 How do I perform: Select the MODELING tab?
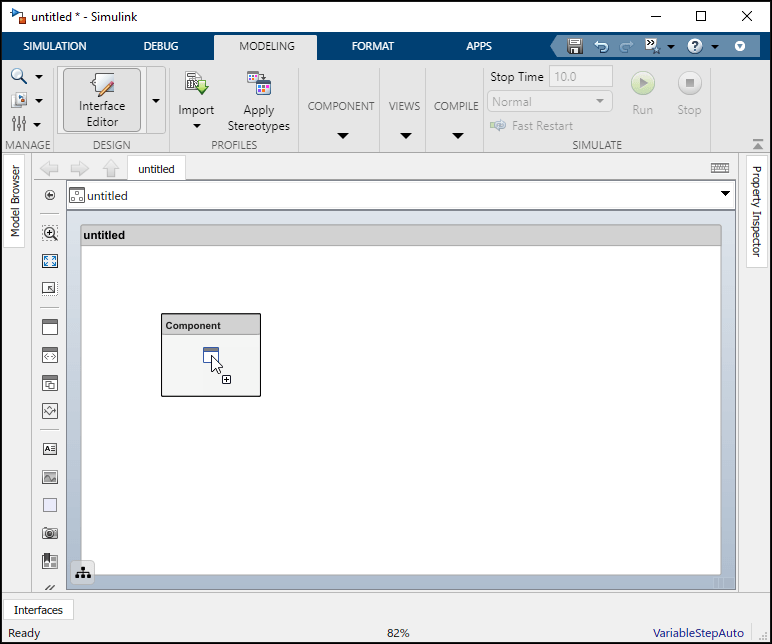point(266,46)
